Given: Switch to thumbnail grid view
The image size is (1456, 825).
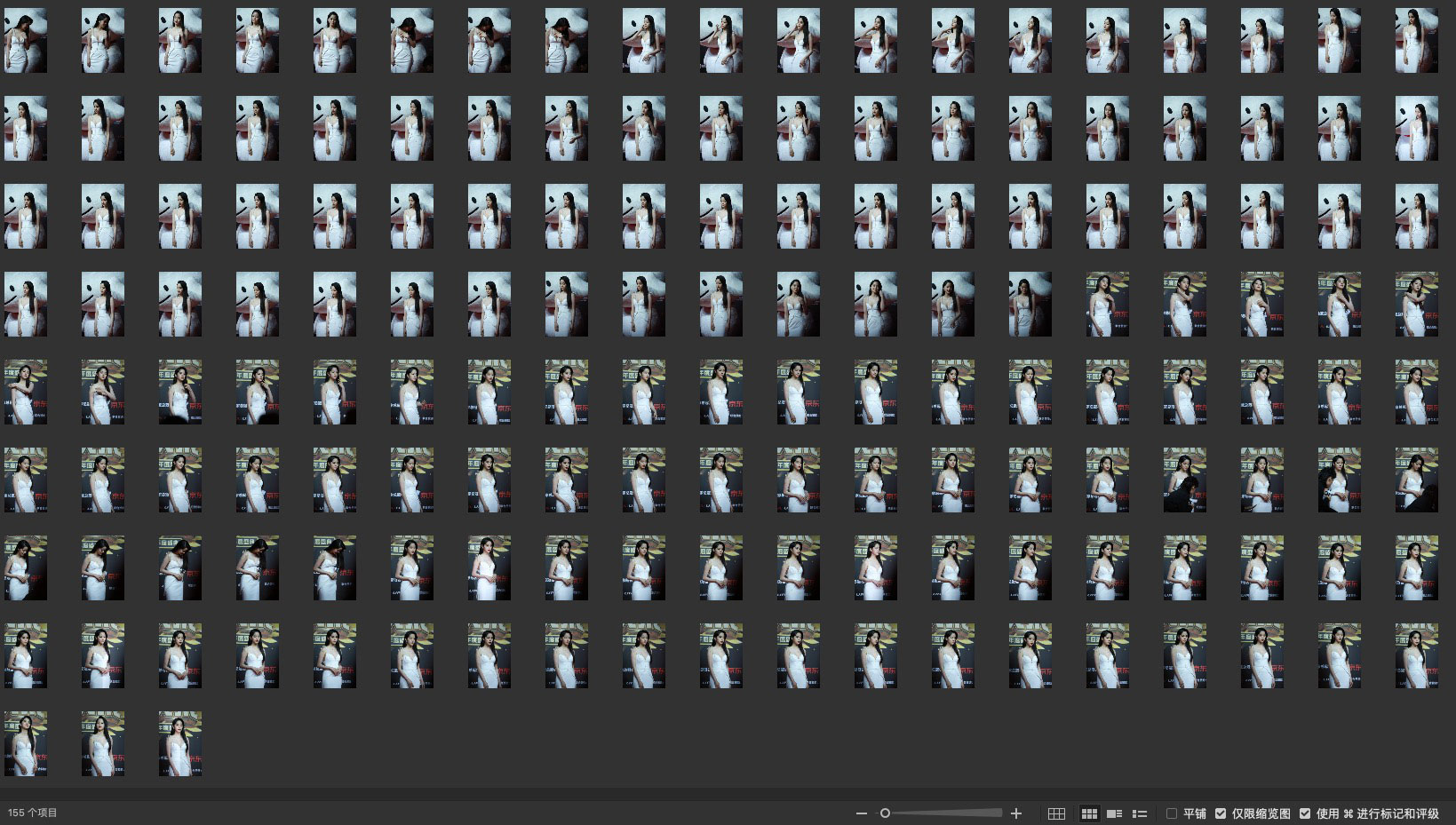Looking at the screenshot, I should [x=1088, y=813].
